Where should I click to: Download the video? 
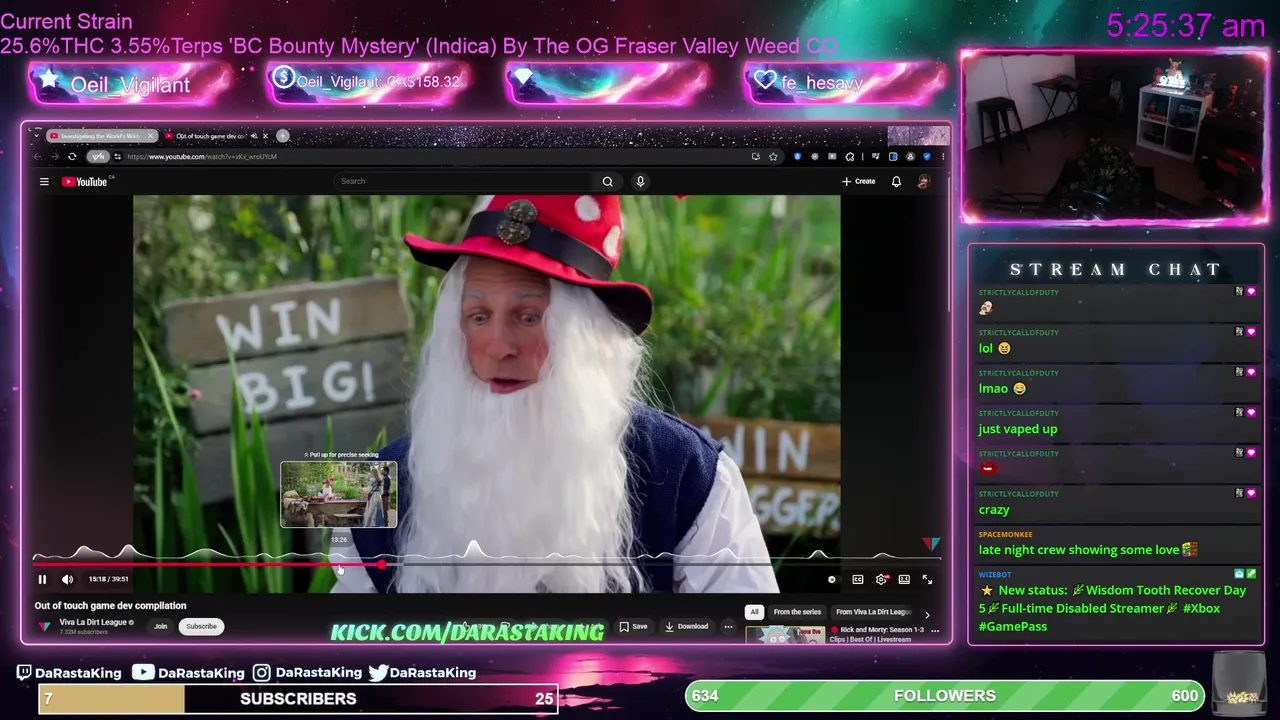click(x=687, y=626)
